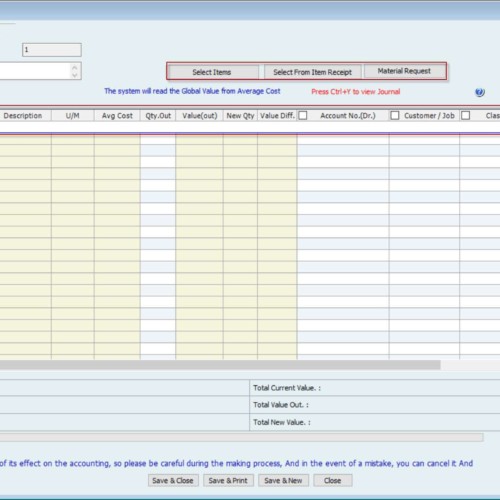Tick the checkbox before the Class column
The width and height of the screenshot is (500, 500).
[x=466, y=115]
